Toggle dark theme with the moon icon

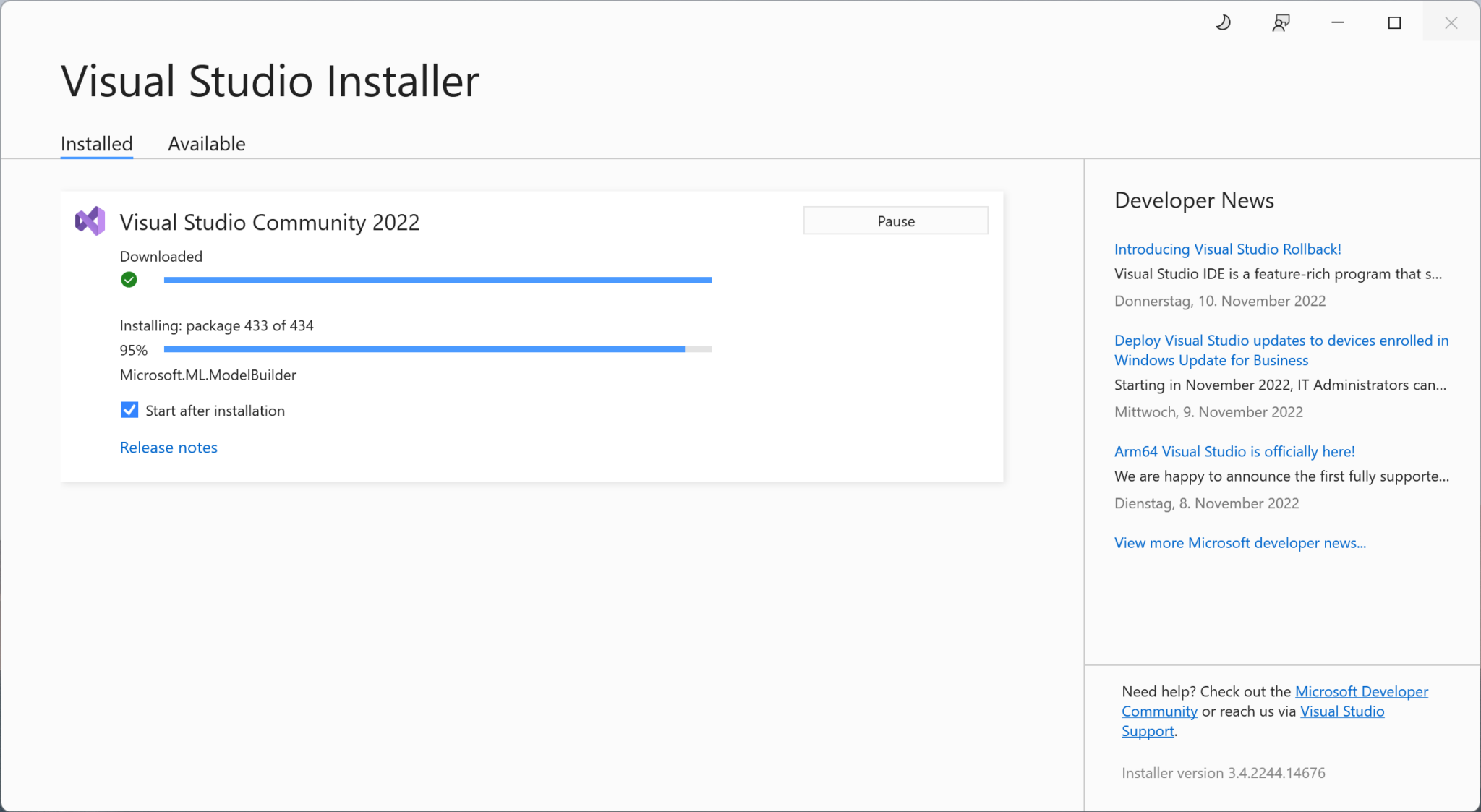1224,22
